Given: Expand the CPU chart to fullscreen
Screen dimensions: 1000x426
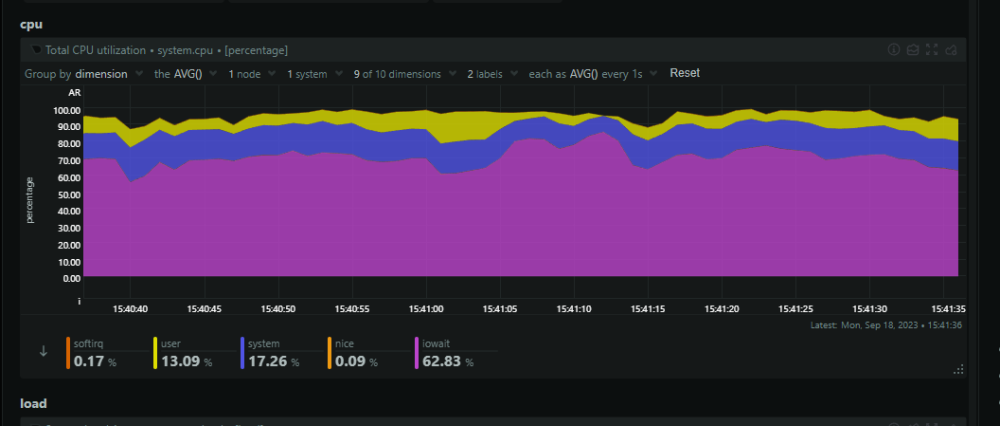Looking at the screenshot, I should (x=932, y=50).
